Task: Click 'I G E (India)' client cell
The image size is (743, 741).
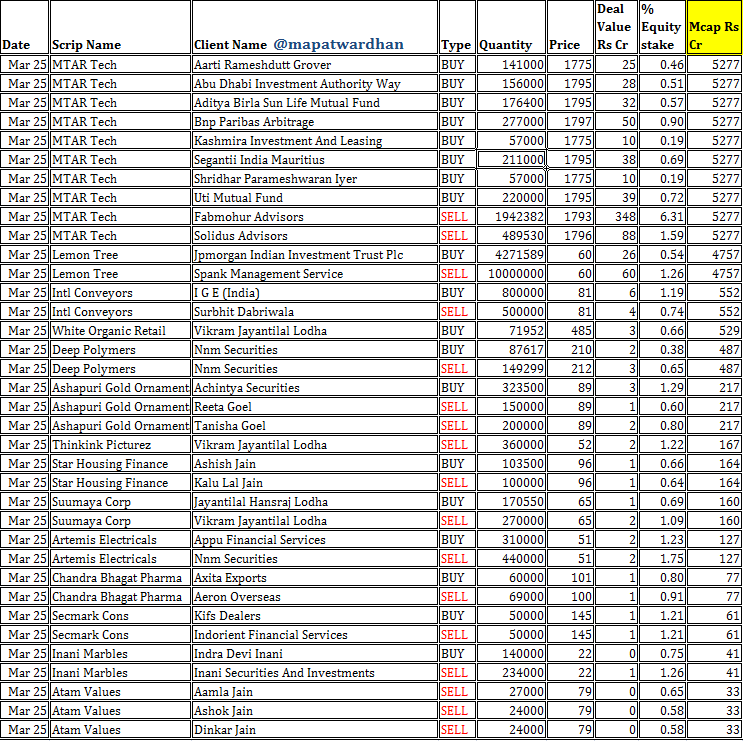Action: pyautogui.click(x=315, y=292)
